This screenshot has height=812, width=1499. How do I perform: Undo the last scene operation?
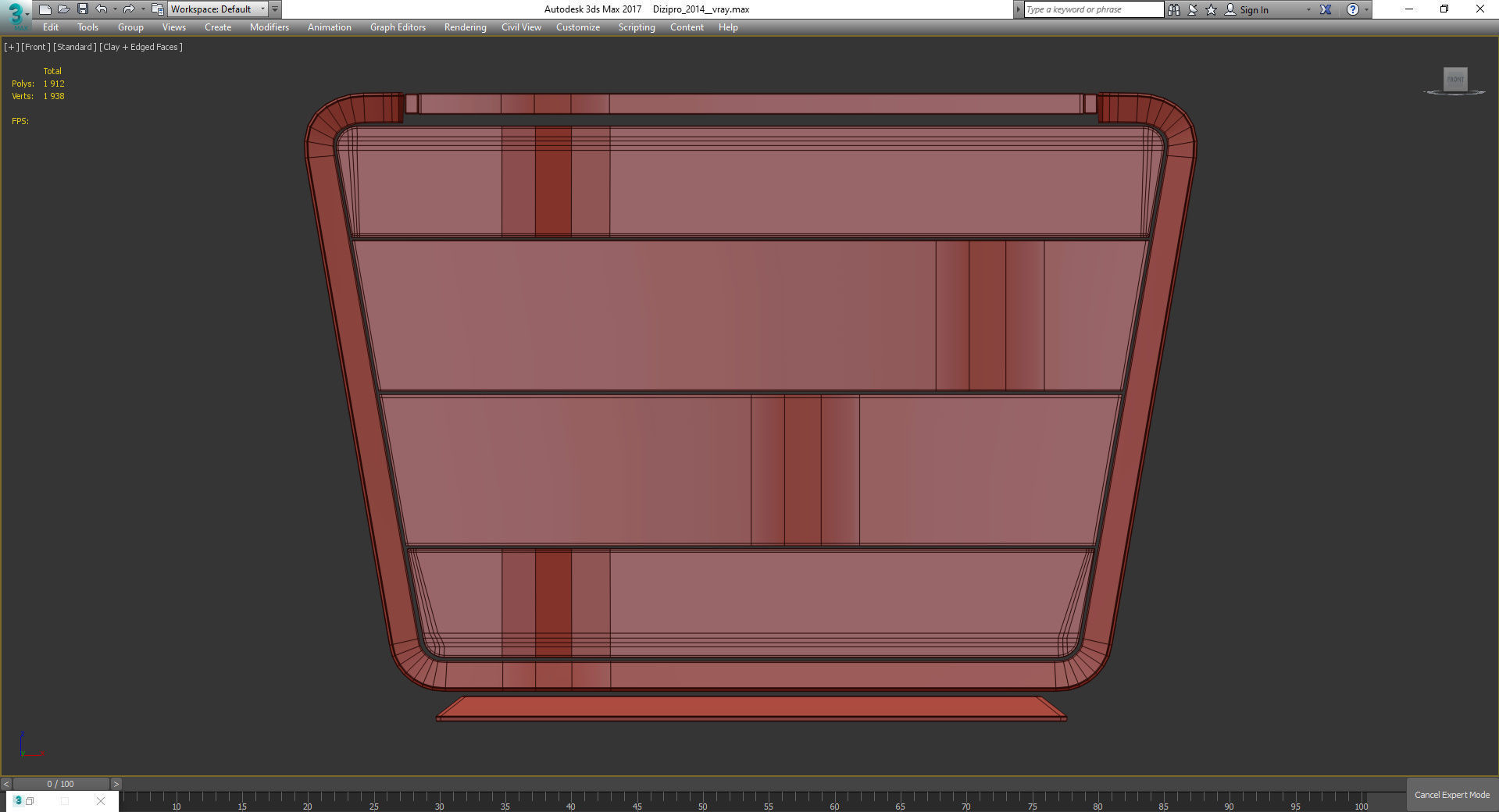pyautogui.click(x=101, y=9)
